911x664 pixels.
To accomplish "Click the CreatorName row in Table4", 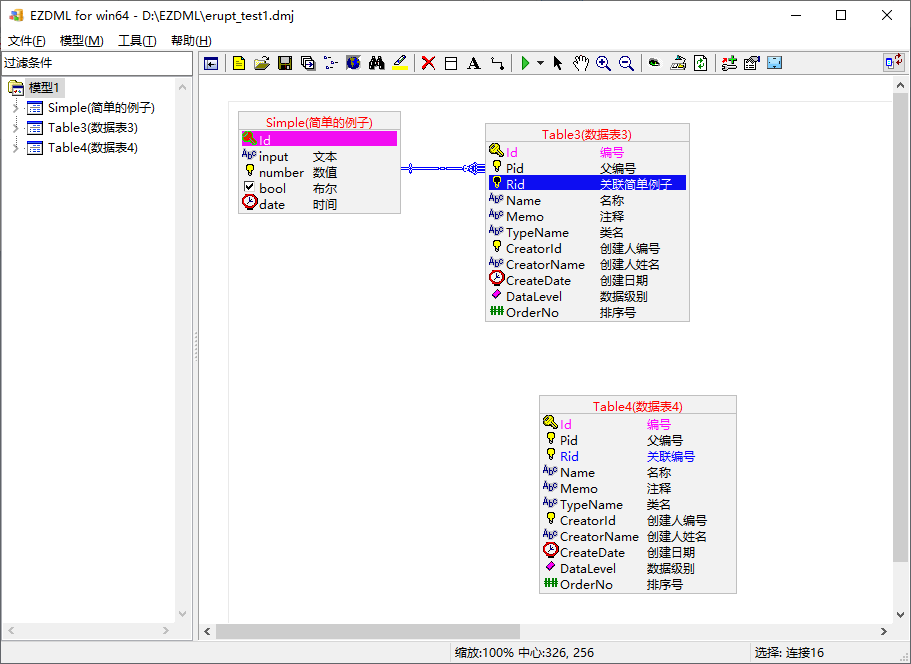I will pyautogui.click(x=637, y=537).
